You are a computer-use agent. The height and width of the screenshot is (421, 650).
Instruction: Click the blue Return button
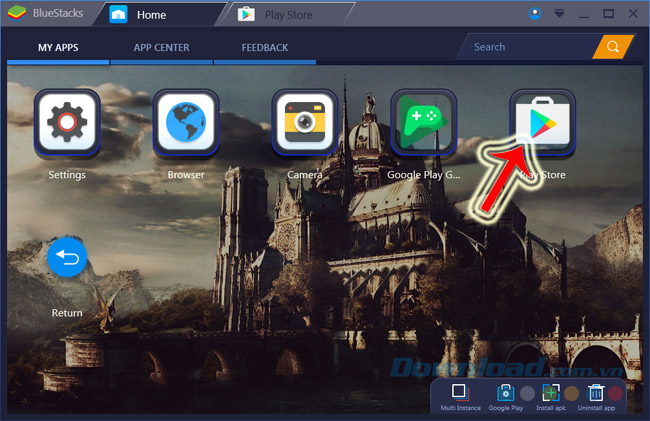(x=67, y=257)
